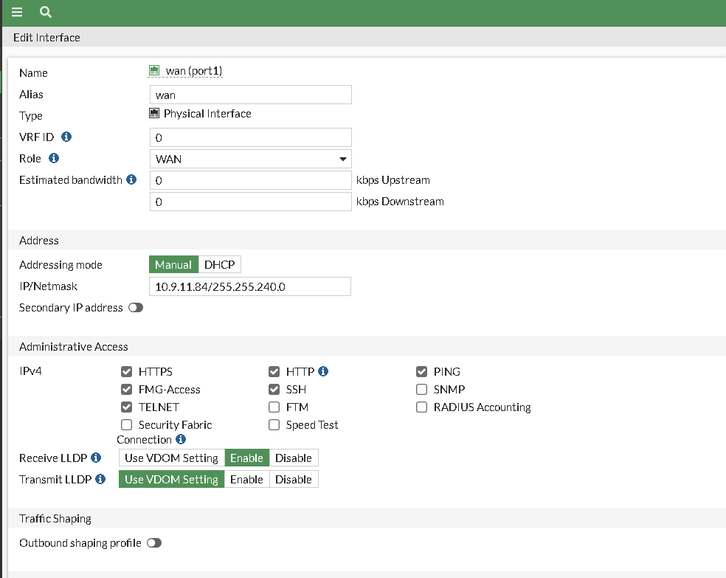The image size is (726, 578).
Task: Click the IP/Netmask input field
Action: pos(250,287)
